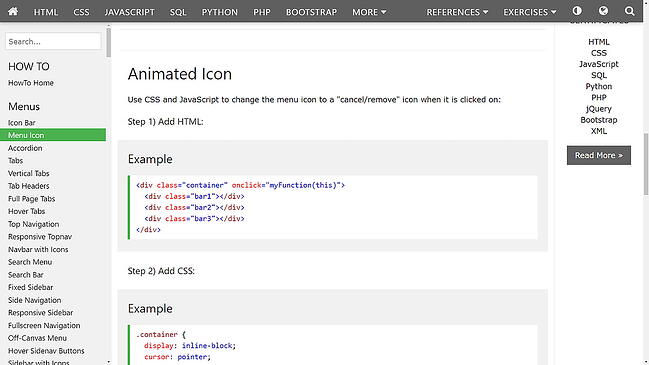Open Tabs sidebar link
The image size is (649, 365).
(15, 161)
